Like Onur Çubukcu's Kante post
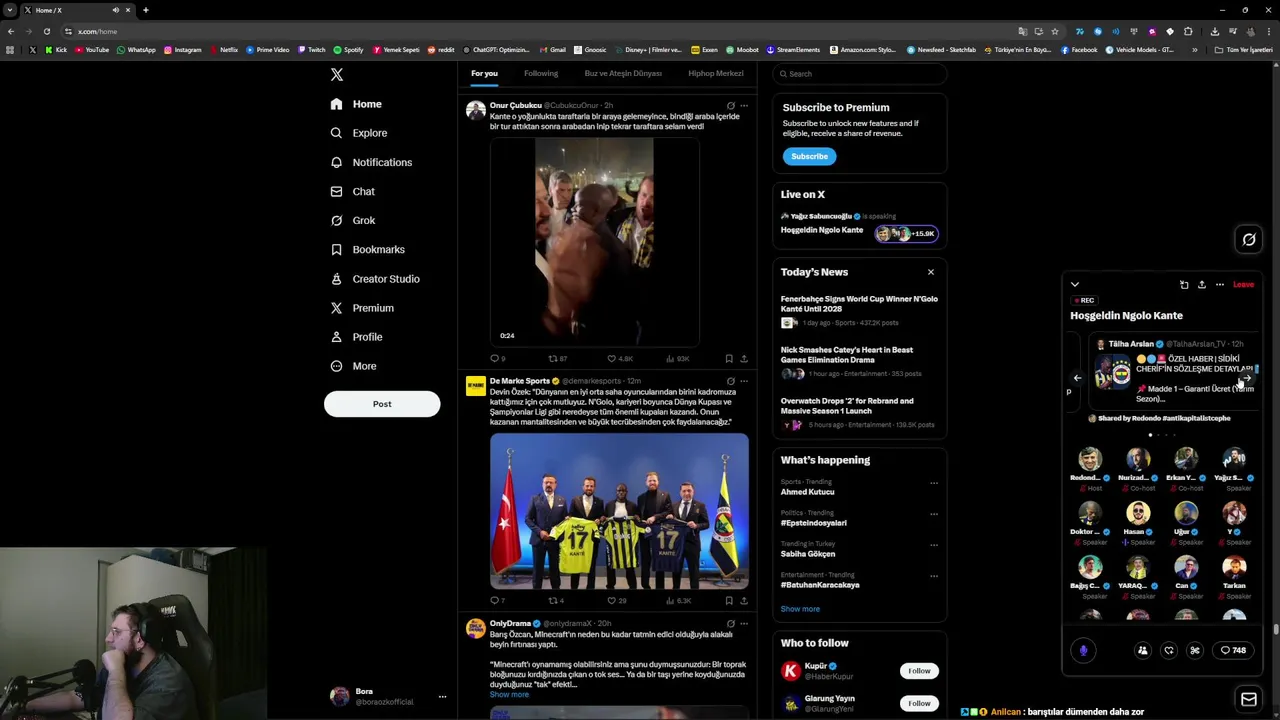1280x720 pixels. 620,358
